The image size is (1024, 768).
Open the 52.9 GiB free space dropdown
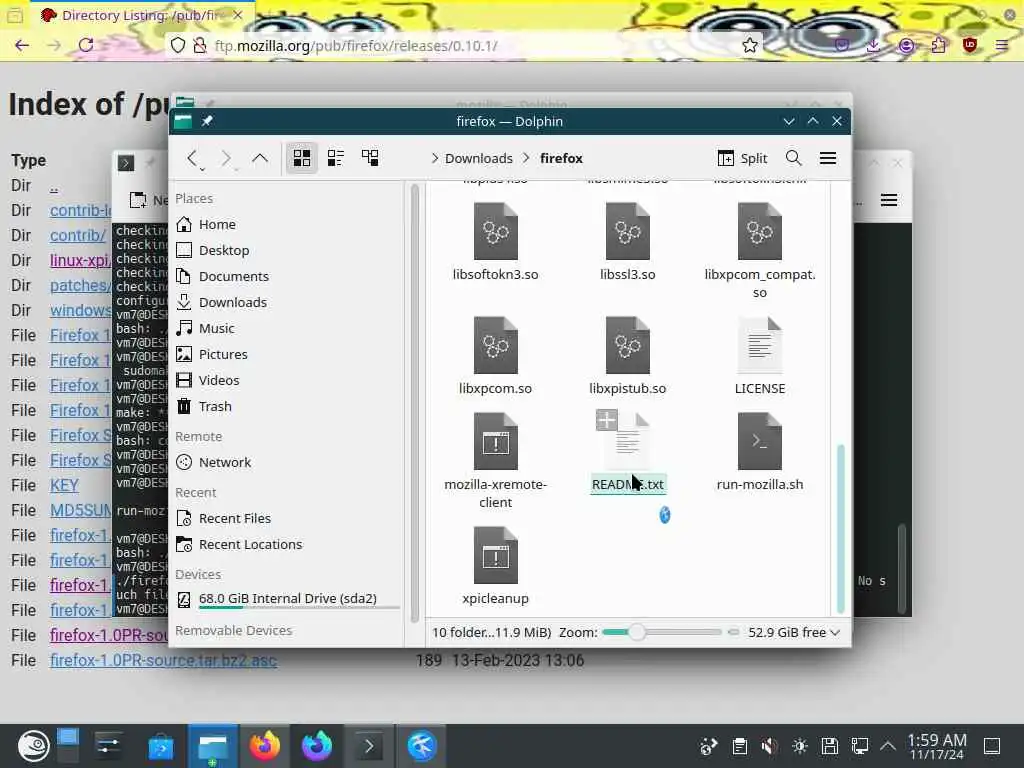coord(794,632)
